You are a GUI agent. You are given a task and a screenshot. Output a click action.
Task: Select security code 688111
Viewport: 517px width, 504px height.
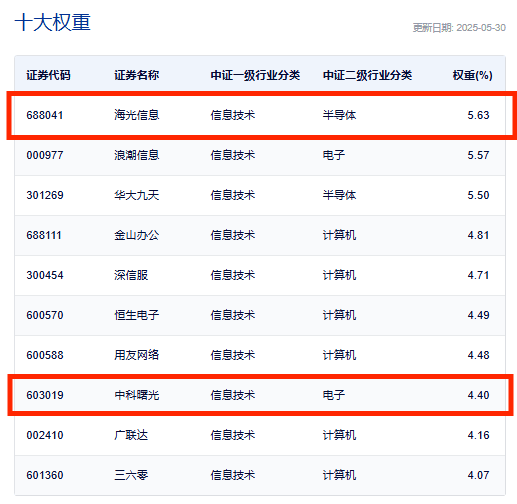coord(44,235)
